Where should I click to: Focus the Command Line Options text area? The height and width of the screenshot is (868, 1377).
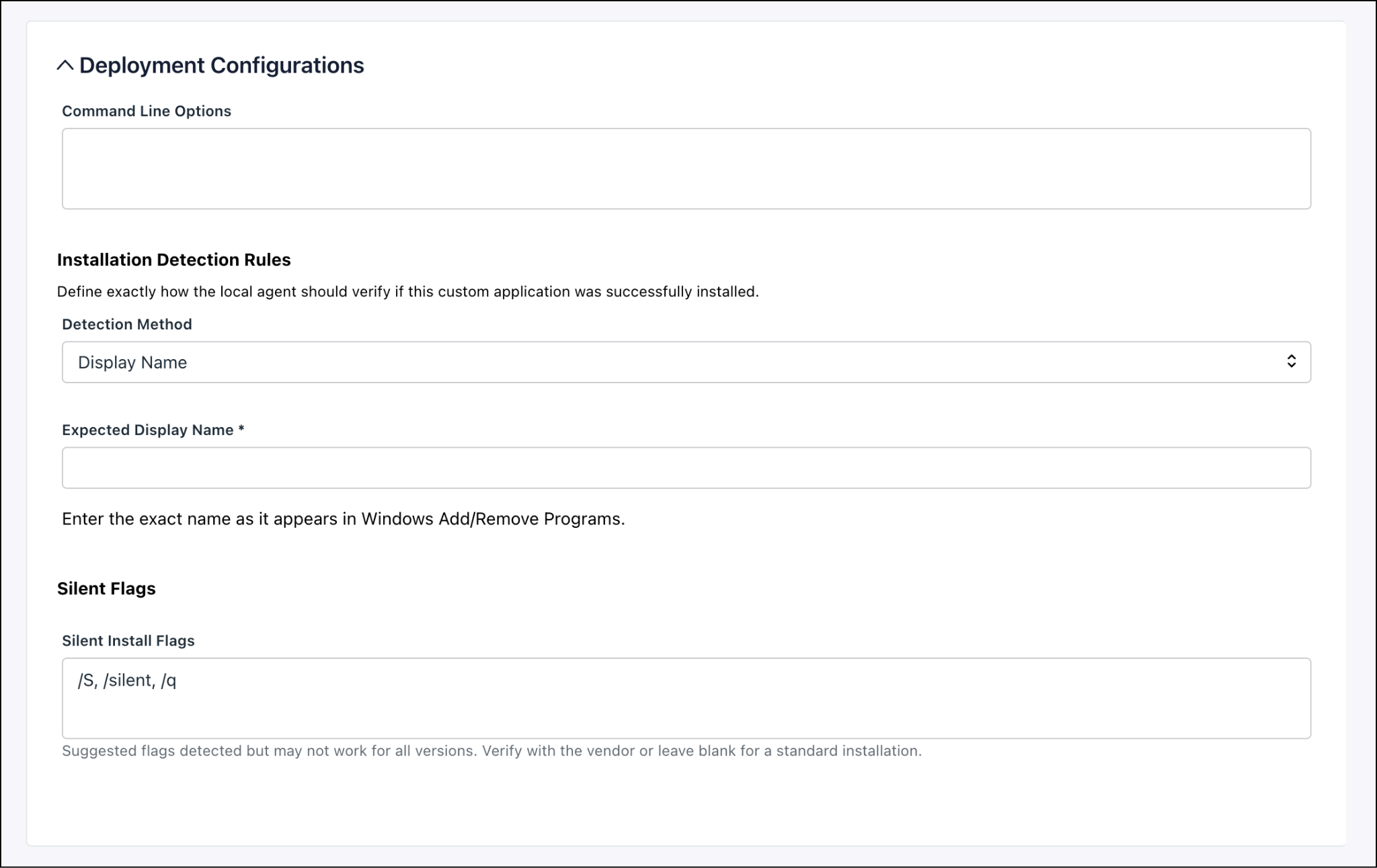686,169
